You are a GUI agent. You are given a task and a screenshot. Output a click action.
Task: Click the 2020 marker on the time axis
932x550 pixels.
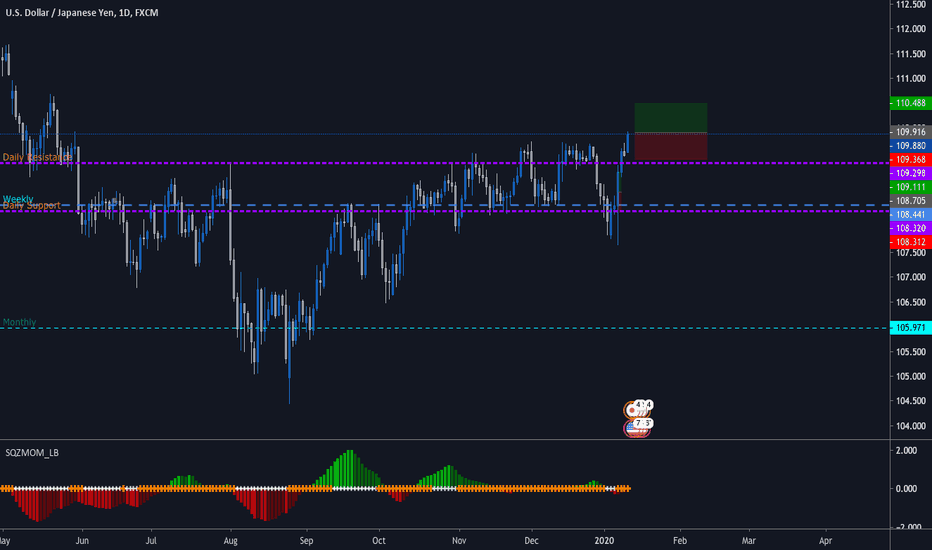(605, 538)
